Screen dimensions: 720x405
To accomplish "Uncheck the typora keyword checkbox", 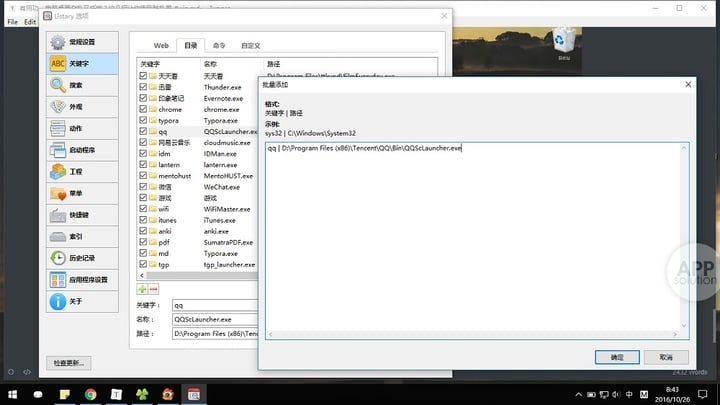I will tap(143, 120).
